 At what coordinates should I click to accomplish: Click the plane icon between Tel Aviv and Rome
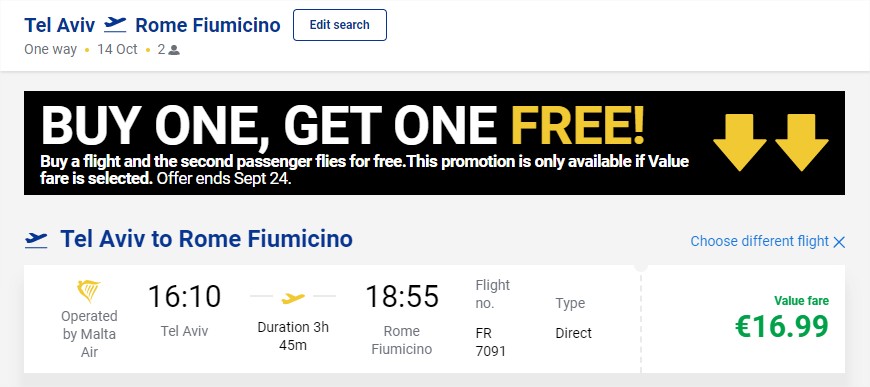tap(115, 24)
